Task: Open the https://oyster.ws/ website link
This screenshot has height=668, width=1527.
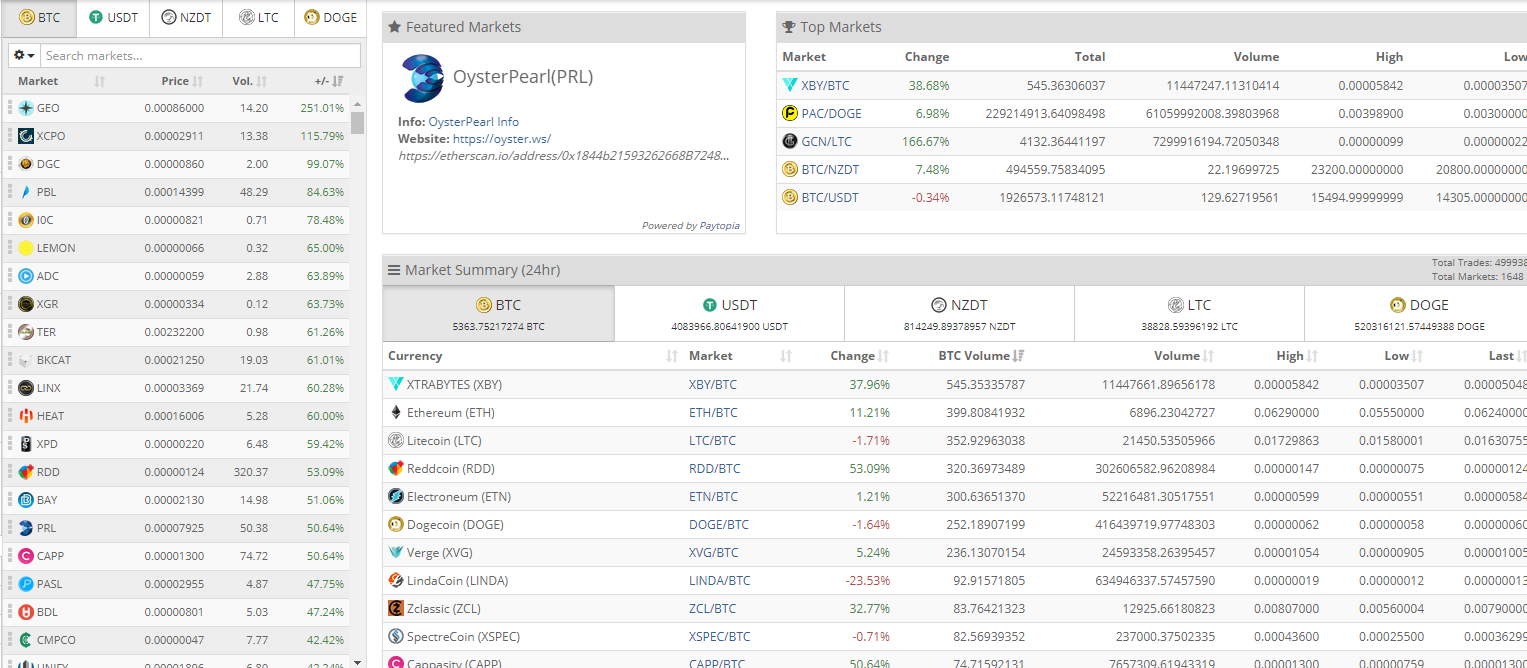Action: [x=502, y=139]
